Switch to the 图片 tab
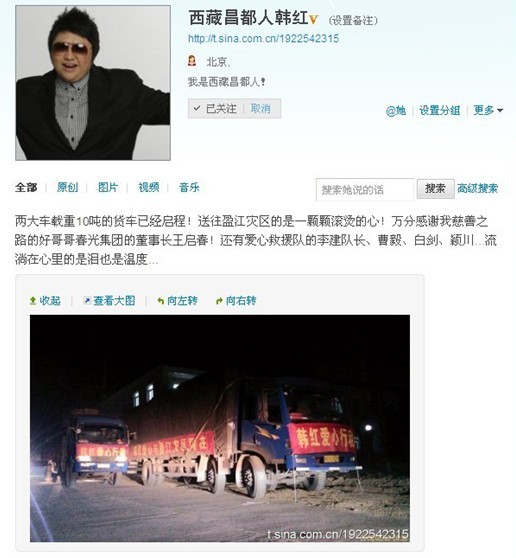The width and height of the screenshot is (516, 558). pos(108,187)
